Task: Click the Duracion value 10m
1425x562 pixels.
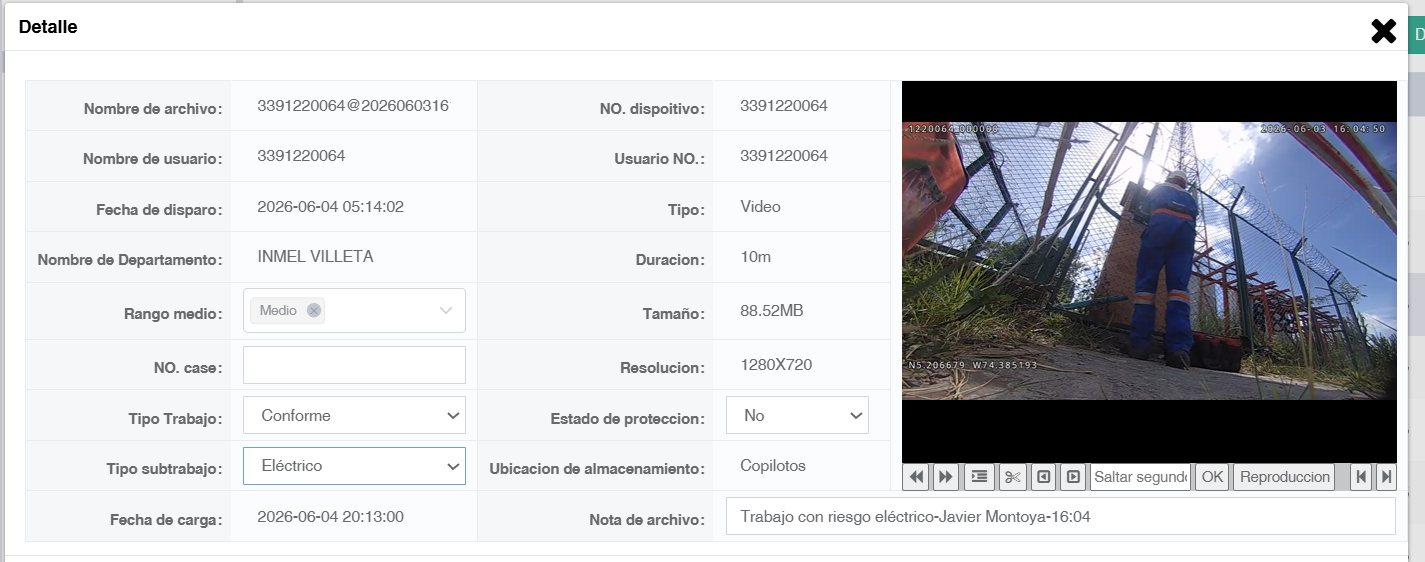Action: tap(756, 257)
